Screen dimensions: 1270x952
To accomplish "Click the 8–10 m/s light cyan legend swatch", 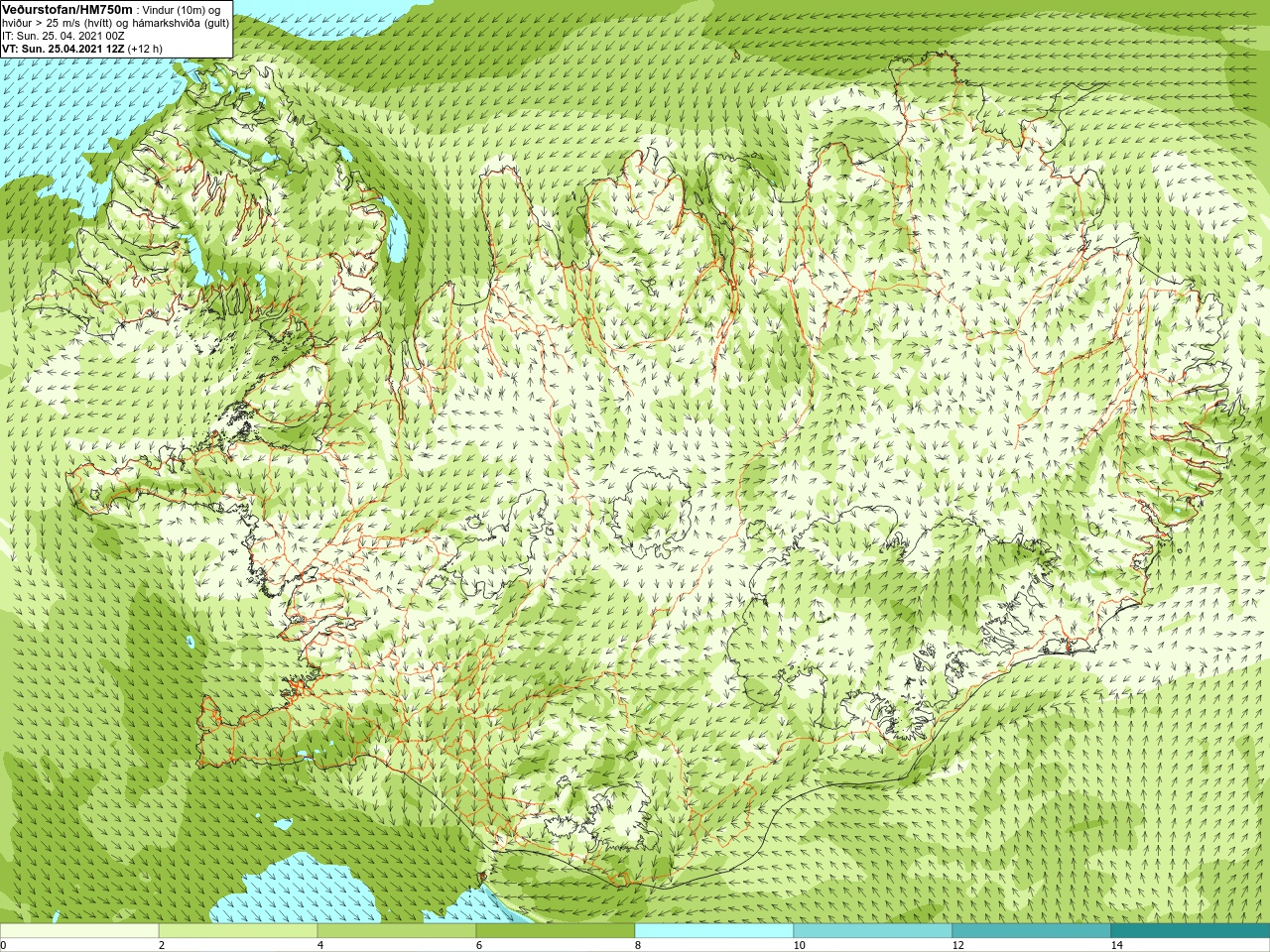I will pos(714,931).
